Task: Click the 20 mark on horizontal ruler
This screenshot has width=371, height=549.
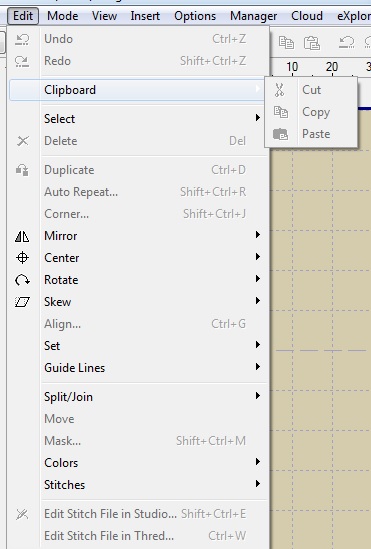Action: (x=332, y=67)
